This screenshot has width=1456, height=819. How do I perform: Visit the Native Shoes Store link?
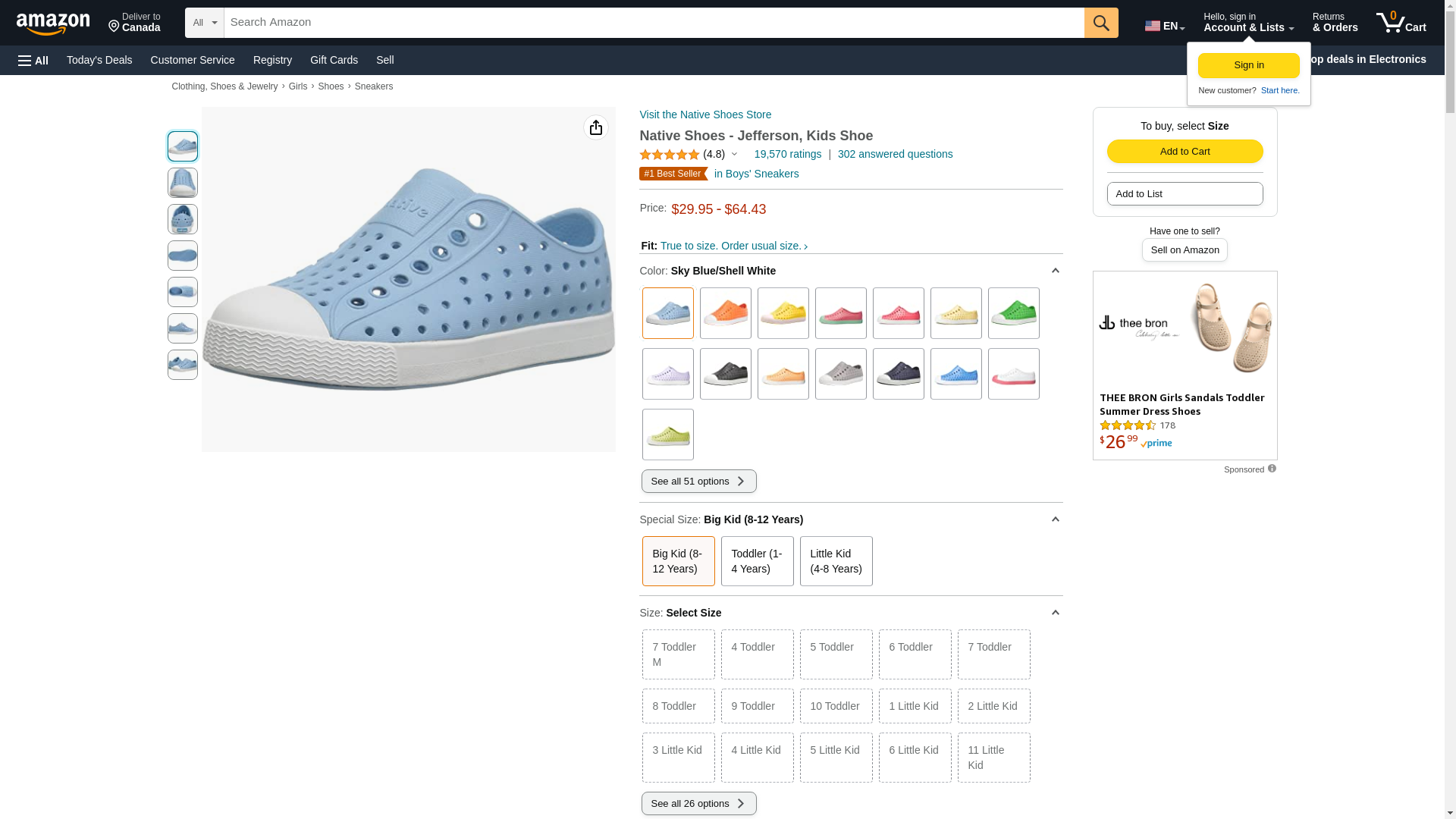[705, 115]
